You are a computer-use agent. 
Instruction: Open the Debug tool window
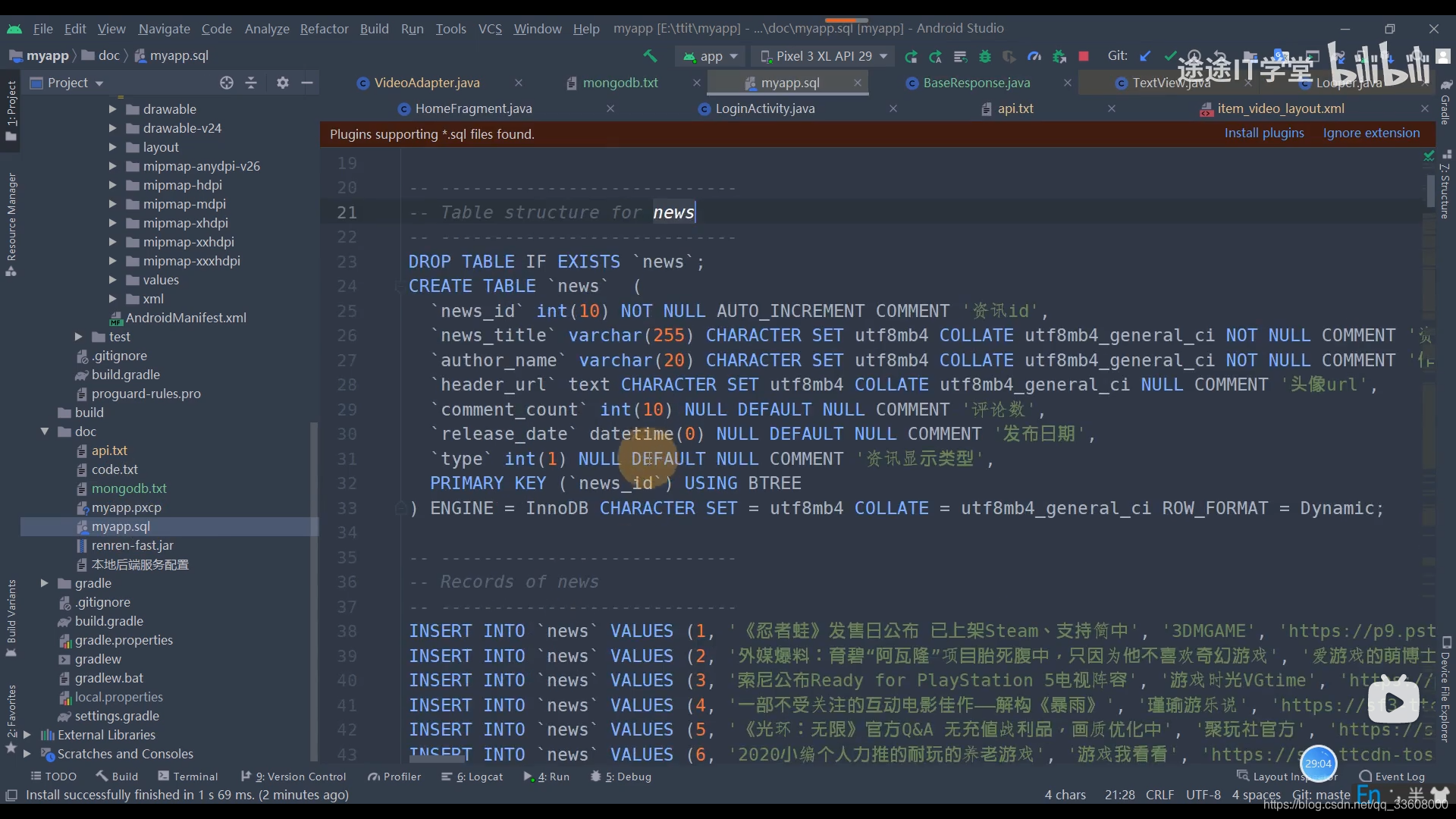(620, 777)
